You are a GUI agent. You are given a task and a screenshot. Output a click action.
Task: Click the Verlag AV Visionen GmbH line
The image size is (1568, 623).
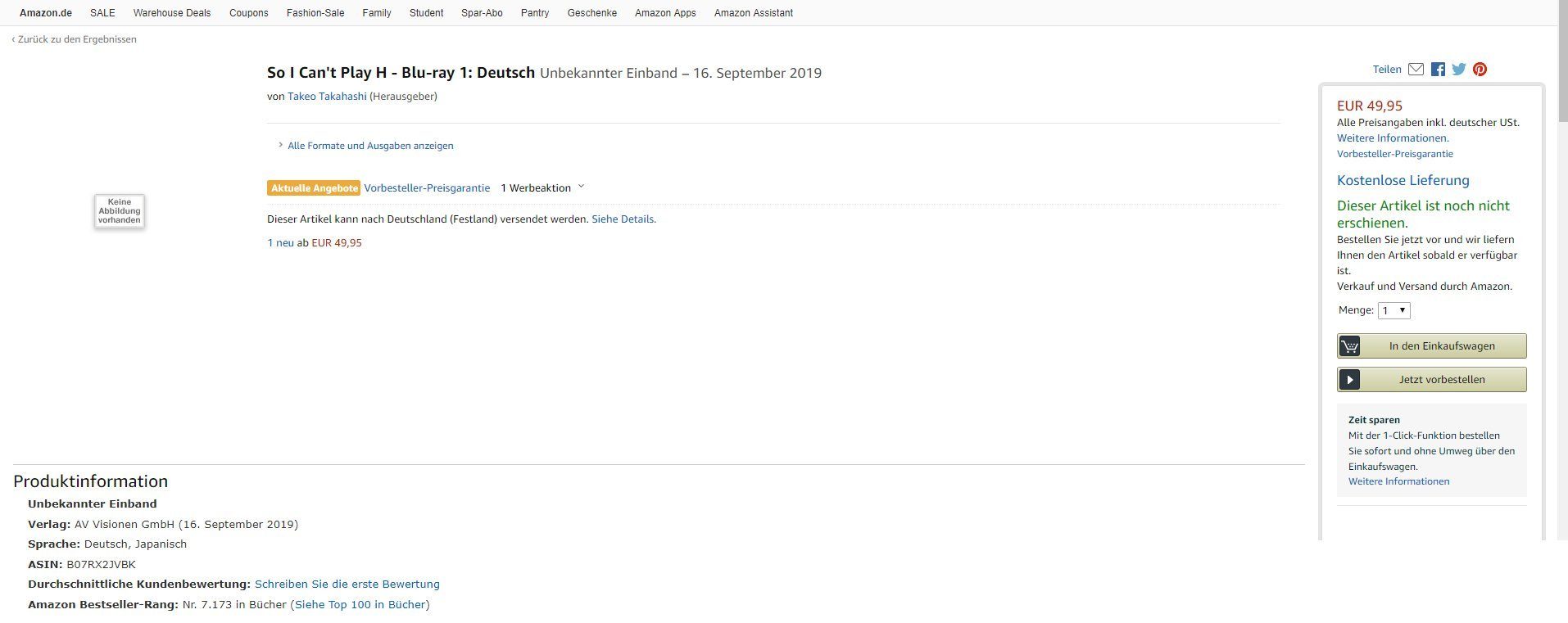point(163,525)
